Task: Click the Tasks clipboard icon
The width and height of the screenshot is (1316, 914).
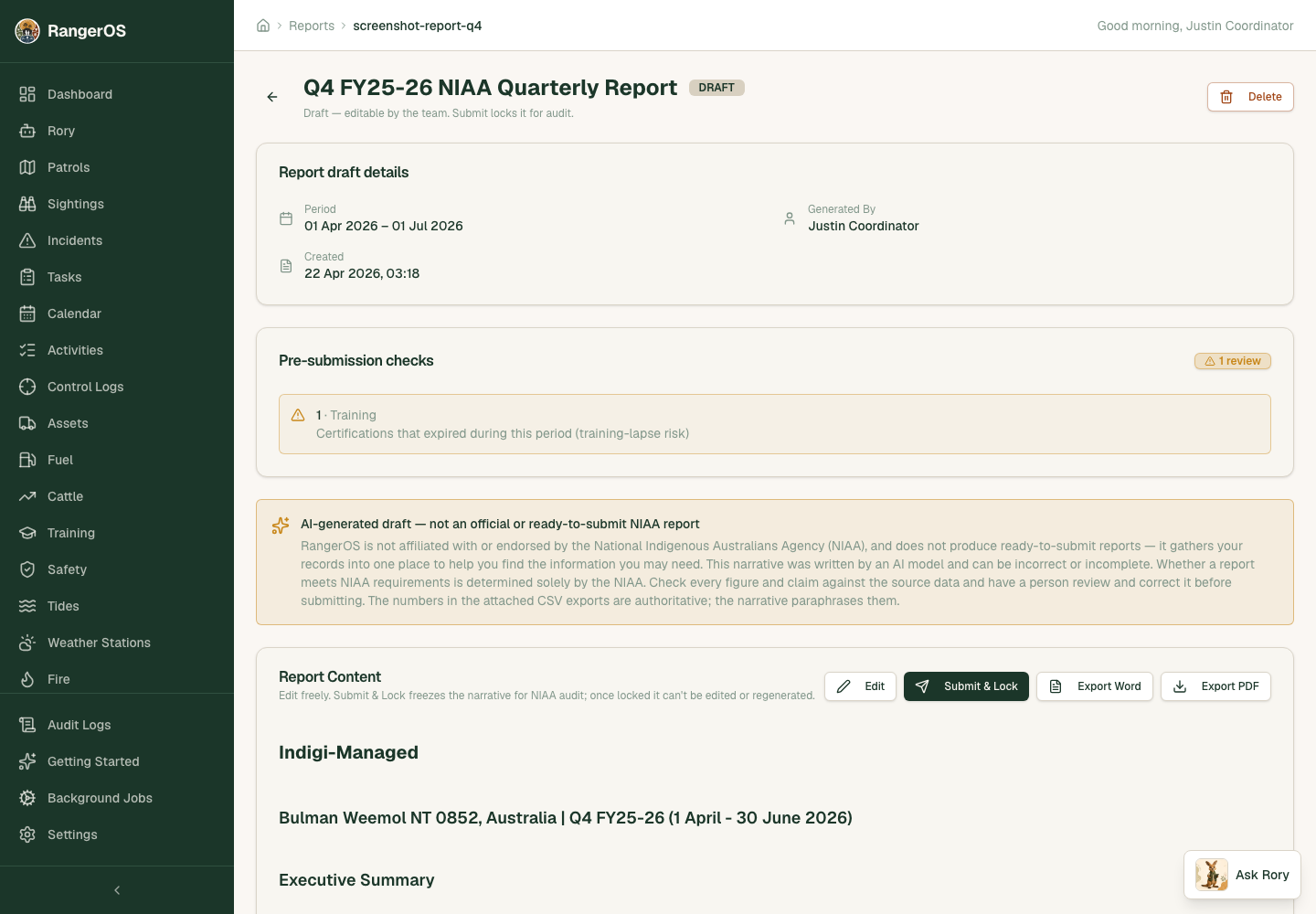Action: coord(27,277)
